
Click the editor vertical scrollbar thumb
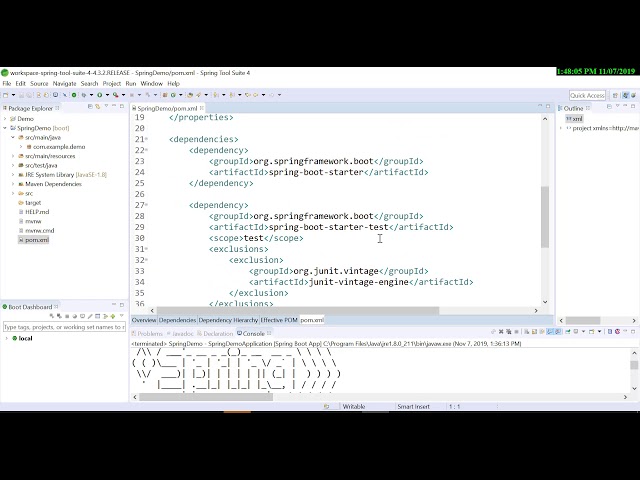(x=545, y=217)
